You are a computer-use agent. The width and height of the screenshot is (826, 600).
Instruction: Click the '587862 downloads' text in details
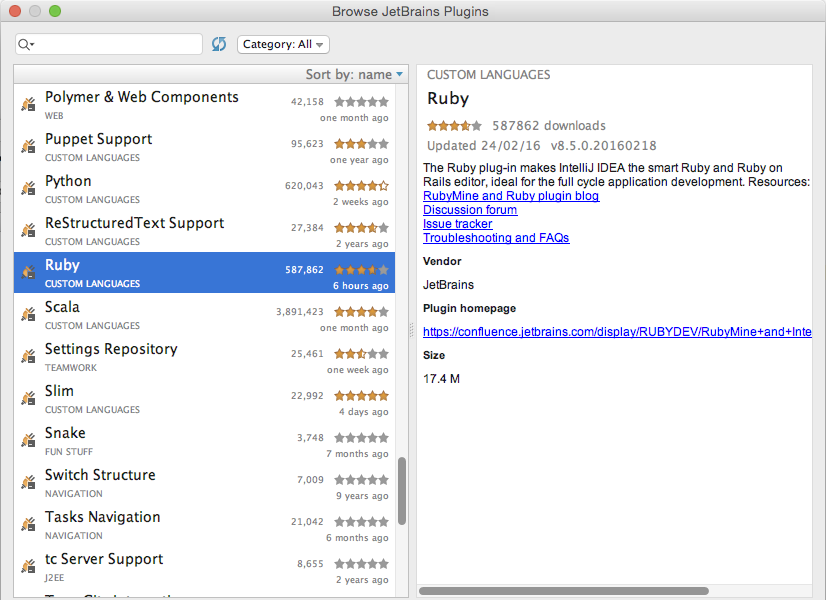549,125
